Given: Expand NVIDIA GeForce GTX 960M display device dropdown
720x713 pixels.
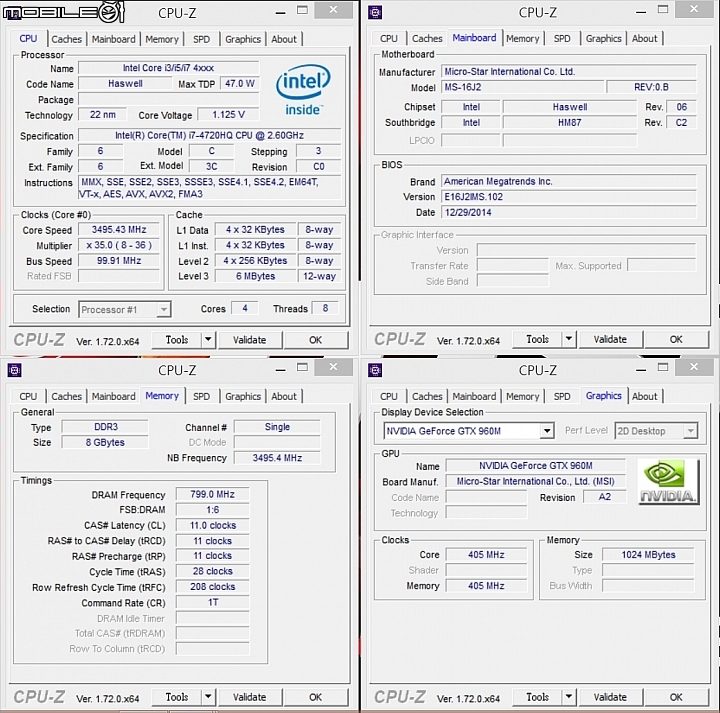Looking at the screenshot, I should 547,431.
